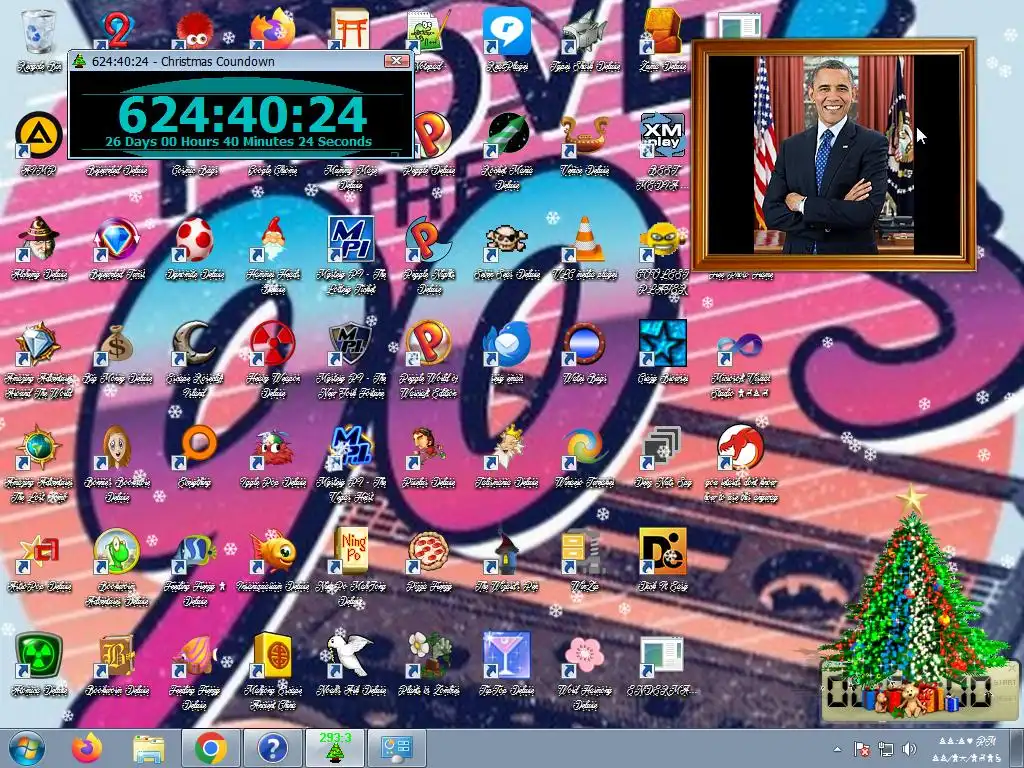Viewport: 1024px width, 768px height.
Task: Open The Wizard's Pen shortcut
Action: 507,551
